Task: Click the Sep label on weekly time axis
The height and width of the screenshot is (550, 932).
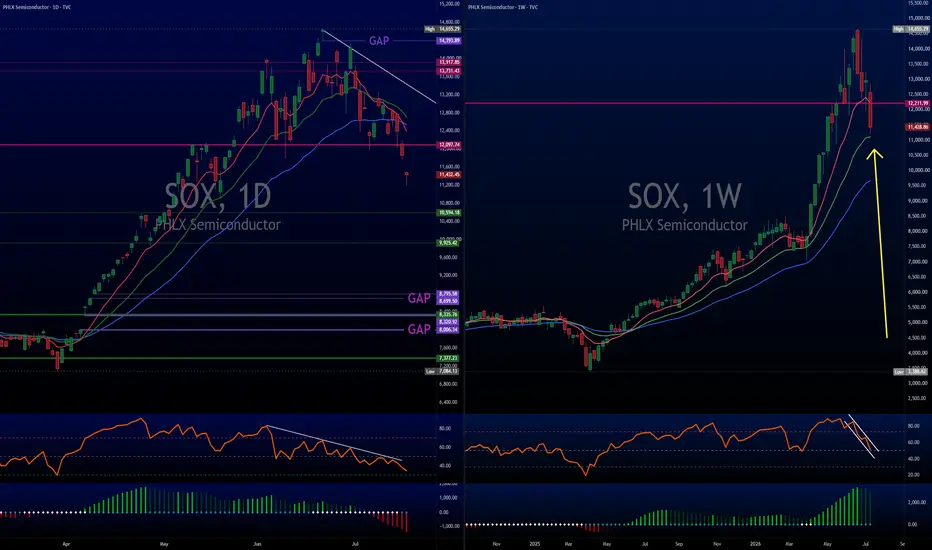Action: 679,543
